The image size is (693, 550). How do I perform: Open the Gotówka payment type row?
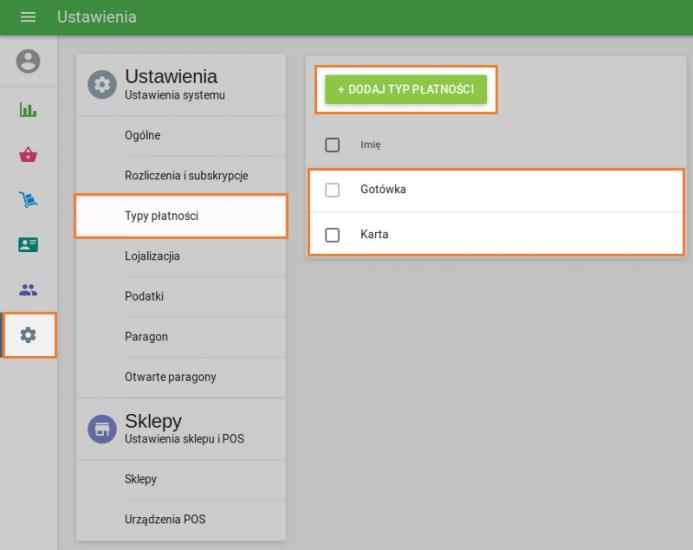point(500,190)
